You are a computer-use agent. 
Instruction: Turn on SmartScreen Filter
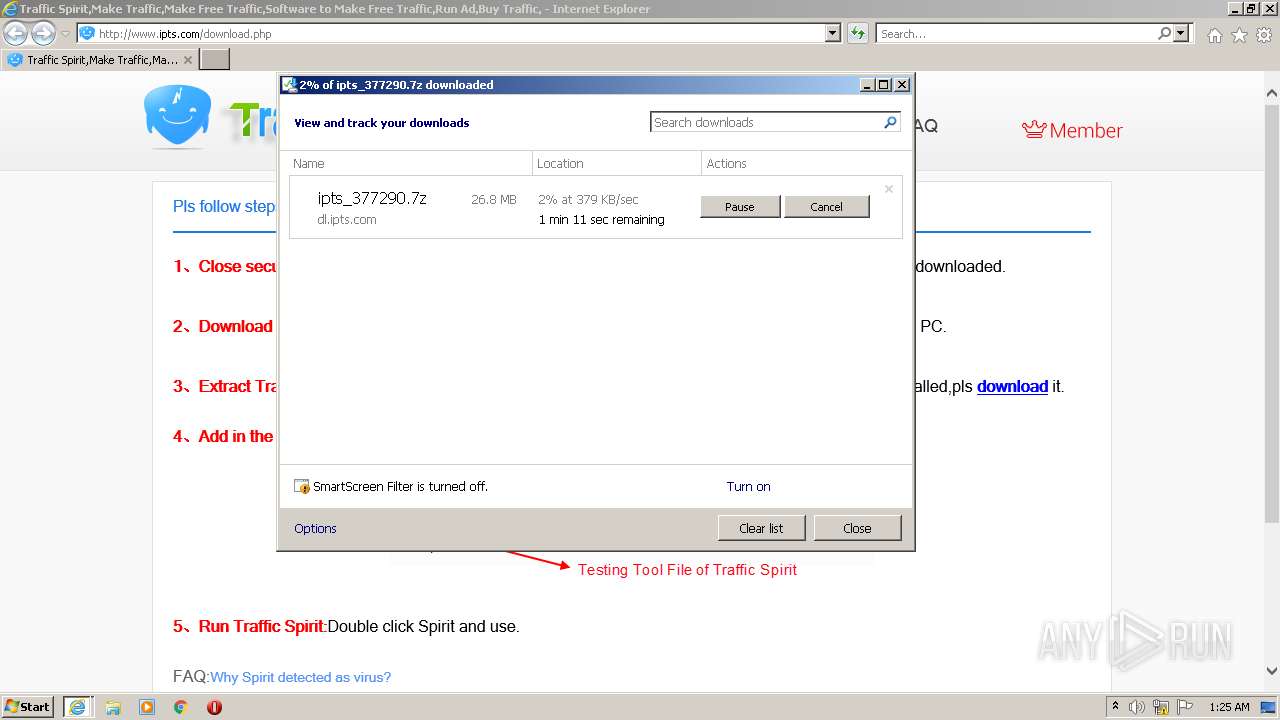point(748,487)
